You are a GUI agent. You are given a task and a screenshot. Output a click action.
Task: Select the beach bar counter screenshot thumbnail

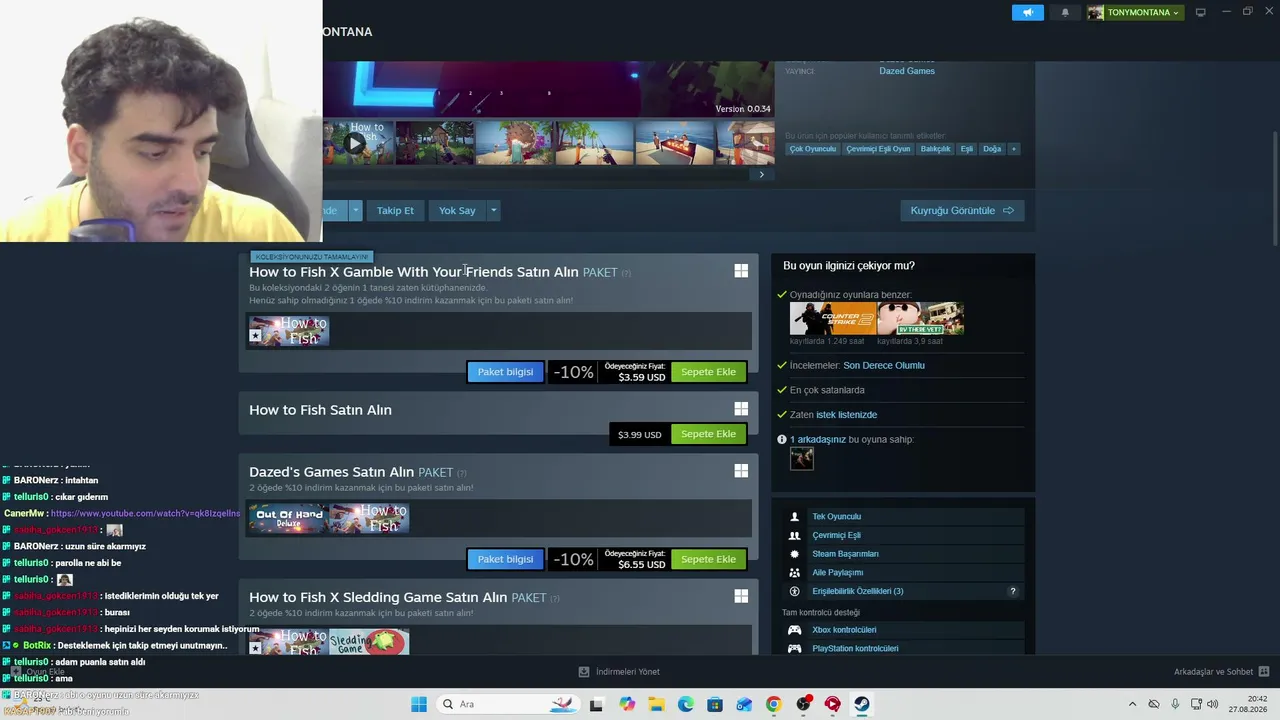click(x=674, y=143)
